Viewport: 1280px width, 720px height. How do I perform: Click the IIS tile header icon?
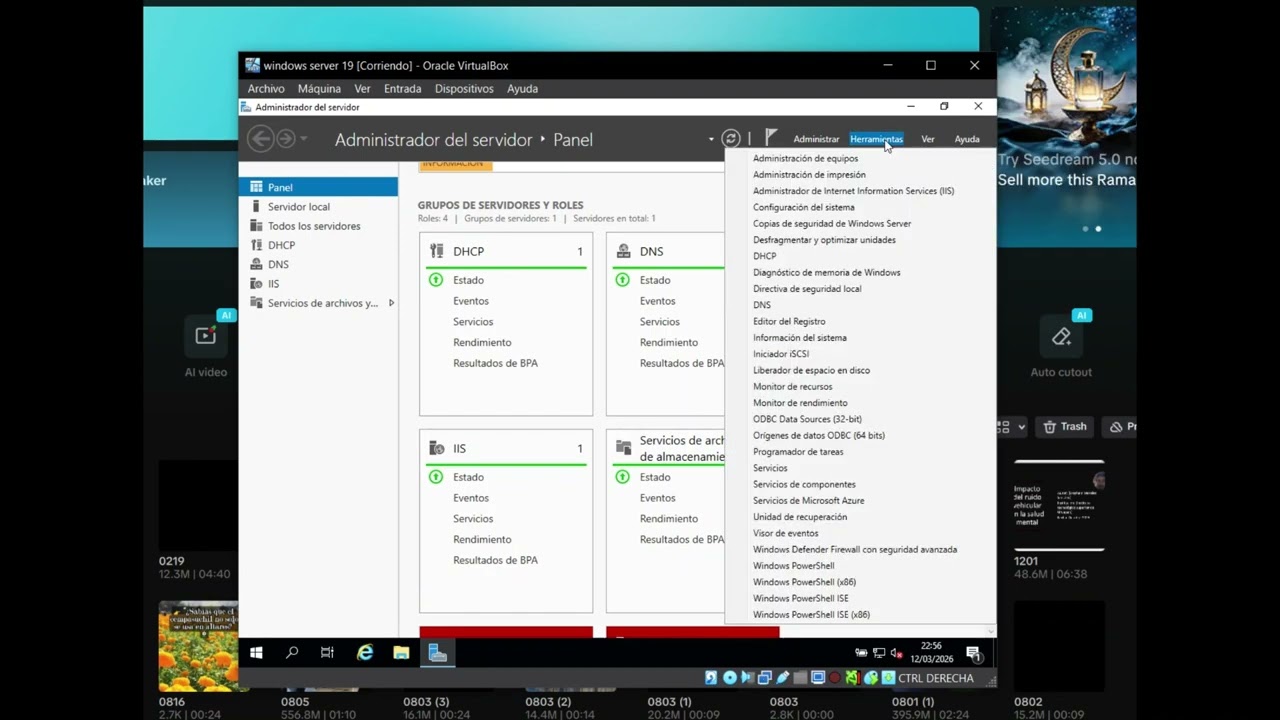tap(436, 448)
